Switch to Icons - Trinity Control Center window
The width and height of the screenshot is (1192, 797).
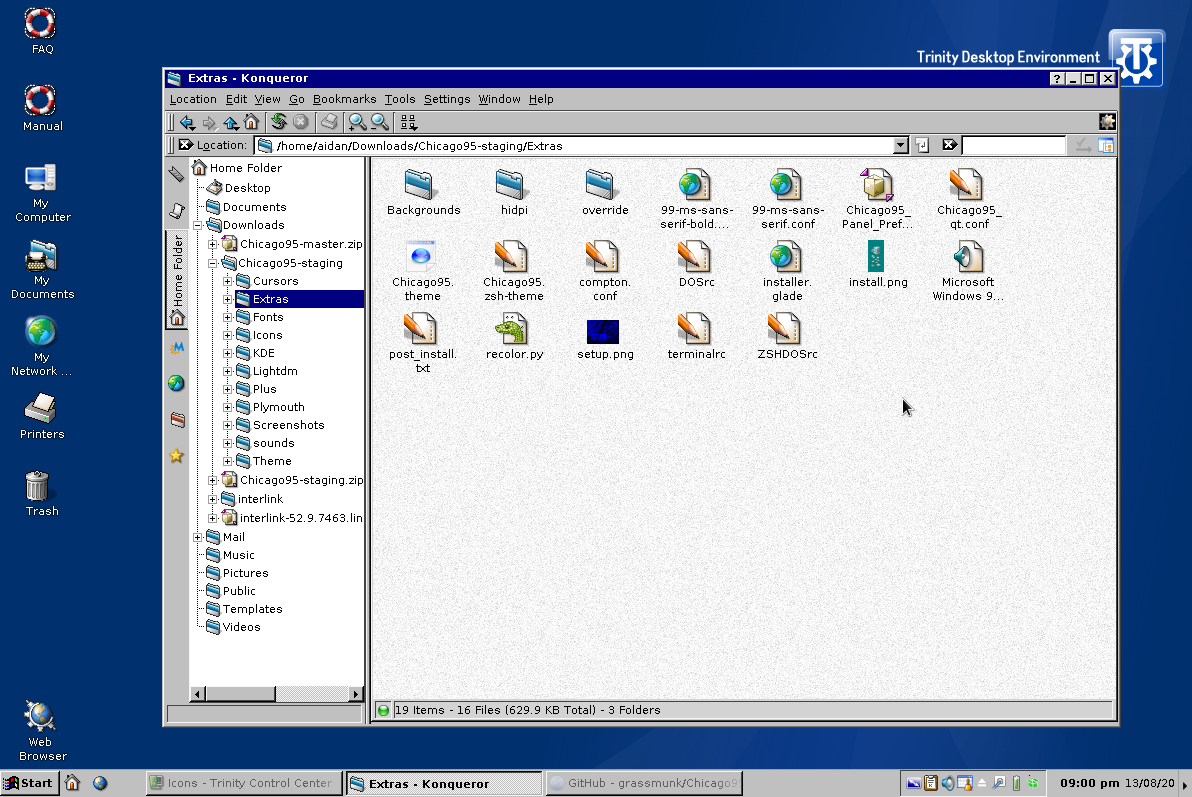pos(243,783)
